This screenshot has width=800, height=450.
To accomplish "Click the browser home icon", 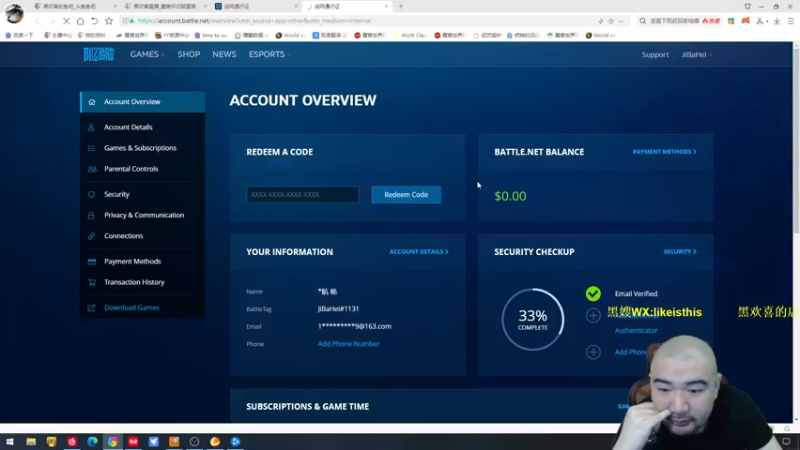I will 80,21.
